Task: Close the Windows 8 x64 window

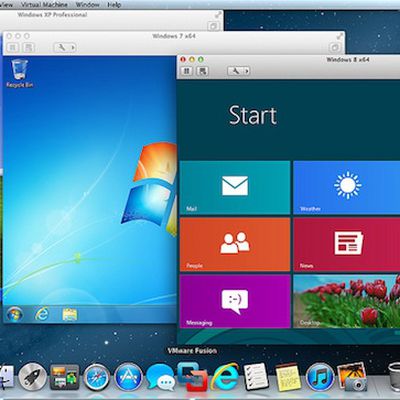Action: (183, 59)
